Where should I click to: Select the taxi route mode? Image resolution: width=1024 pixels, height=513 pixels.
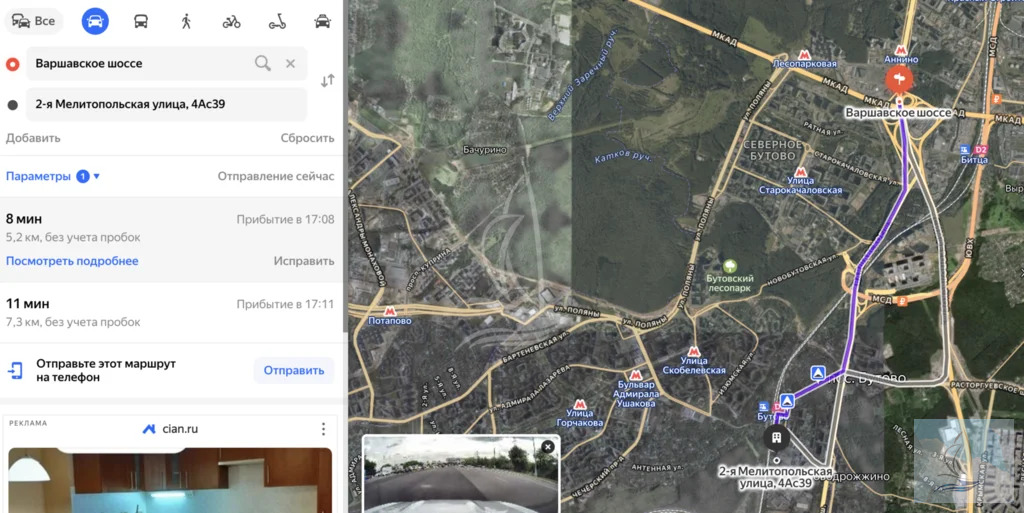(322, 21)
